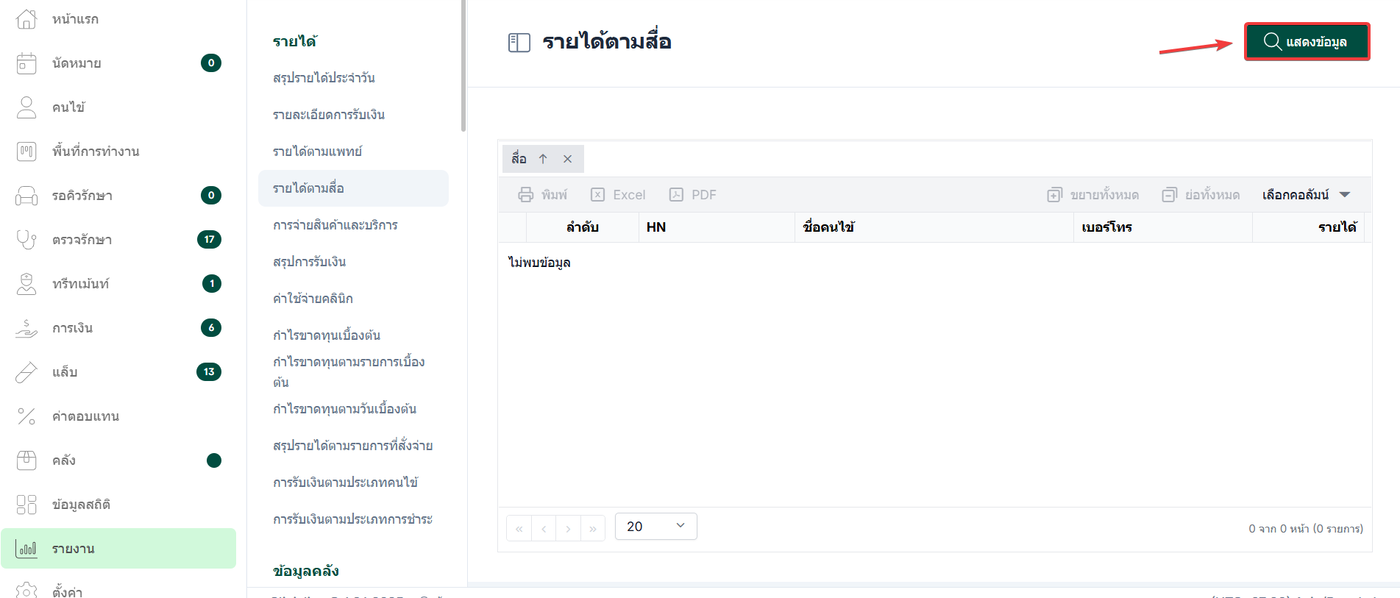The height and width of the screenshot is (598, 1400).
Task: Open สรุปรายได้ประจำวัน report
Action: pyautogui.click(x=324, y=78)
